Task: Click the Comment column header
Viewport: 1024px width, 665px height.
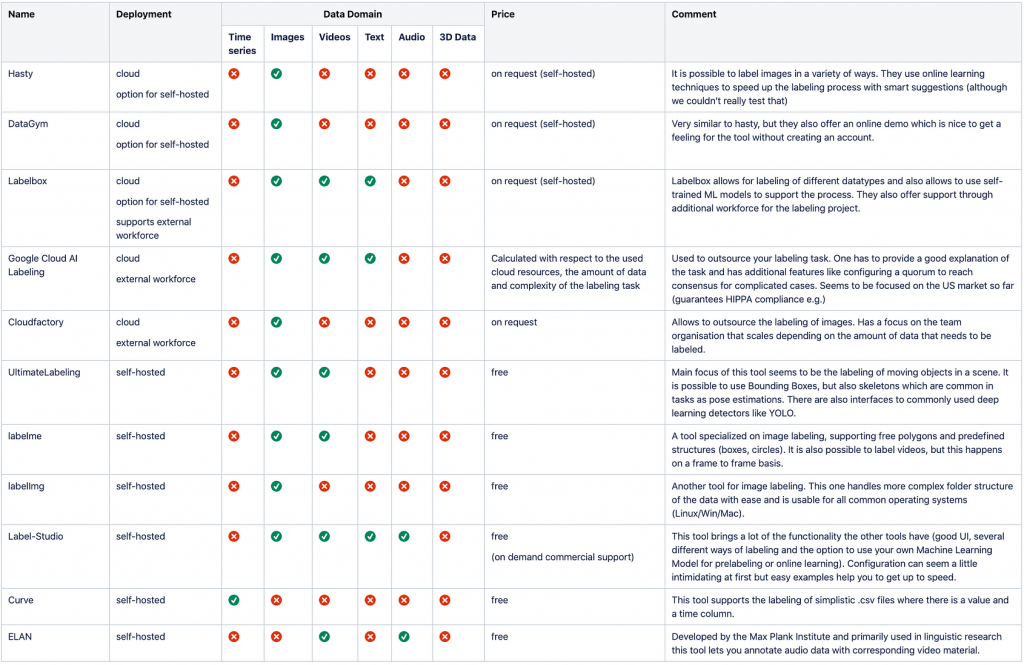Action: click(x=694, y=14)
